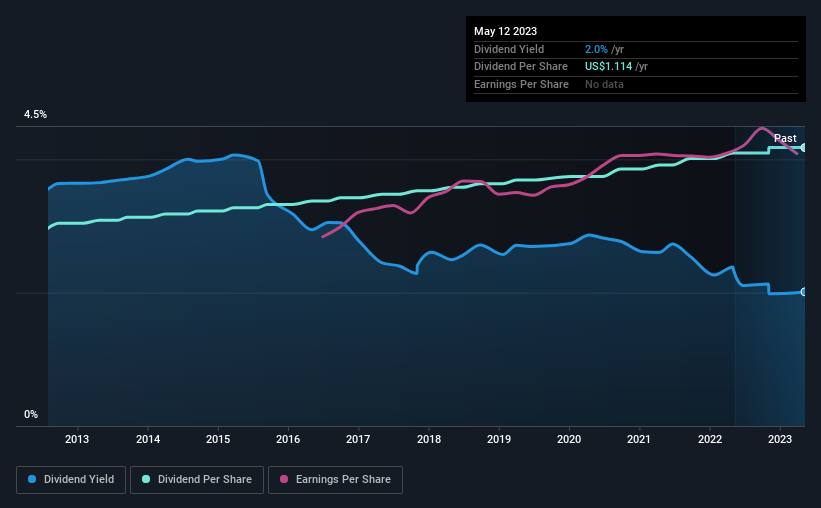This screenshot has width=821, height=508.
Task: Click the 2023 year label on the axis
Action: coord(780,439)
